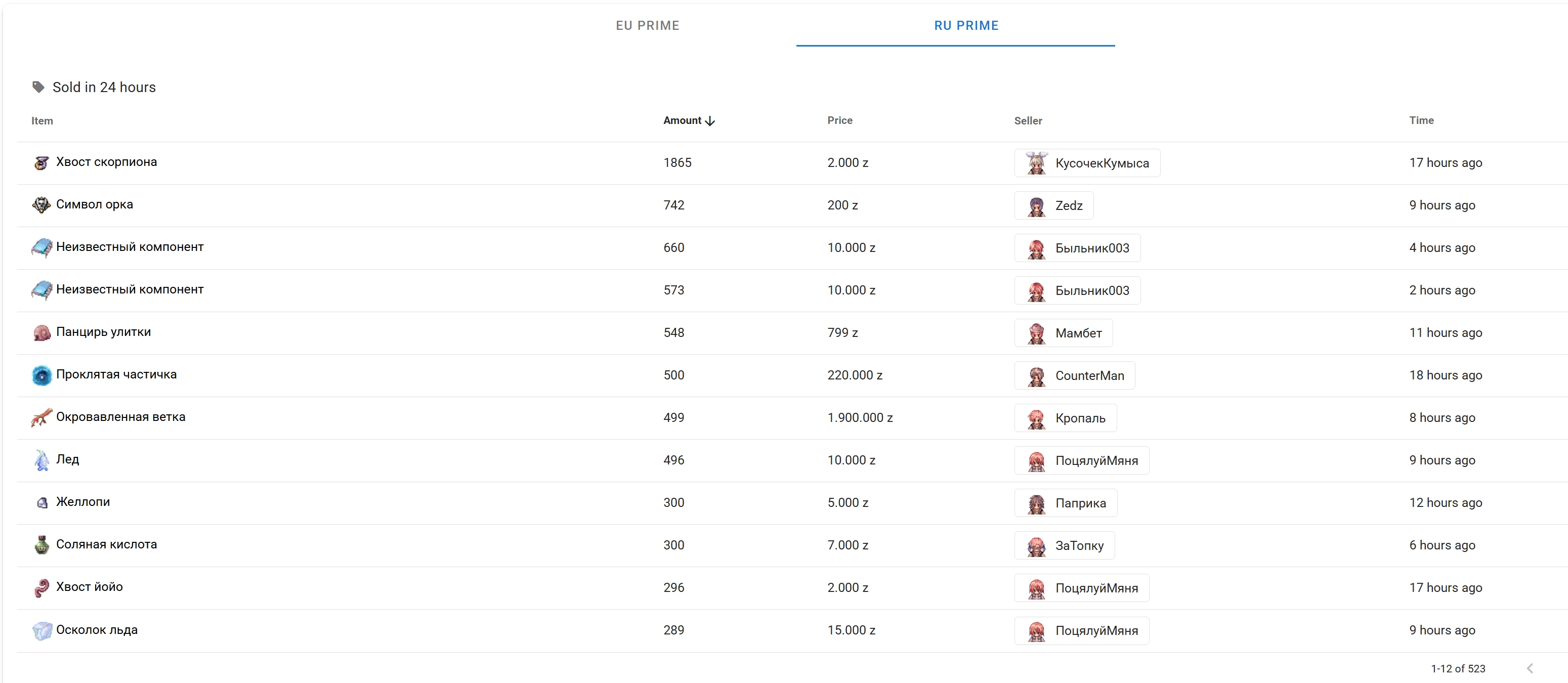Go to previous page chevron
The image size is (1568, 683).
click(1530, 668)
